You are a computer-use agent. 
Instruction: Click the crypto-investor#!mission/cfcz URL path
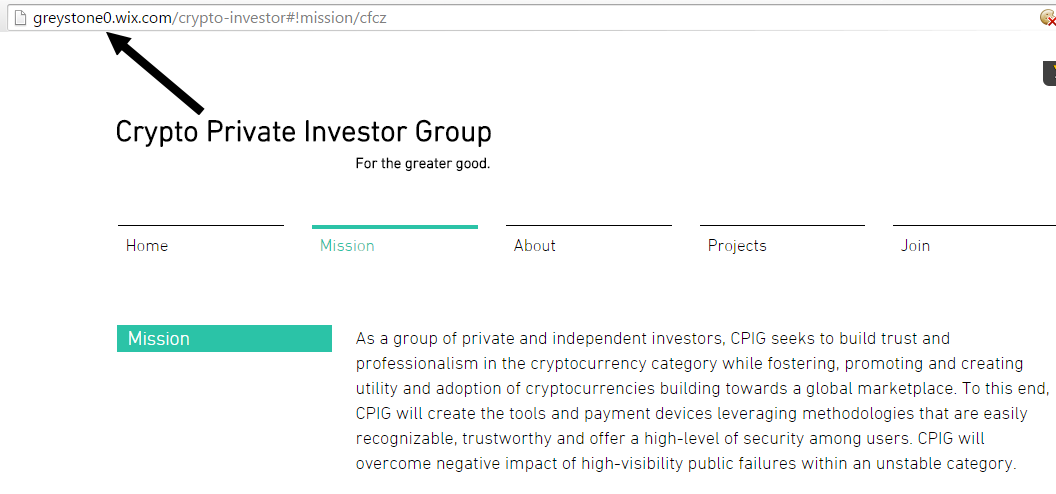(279, 18)
